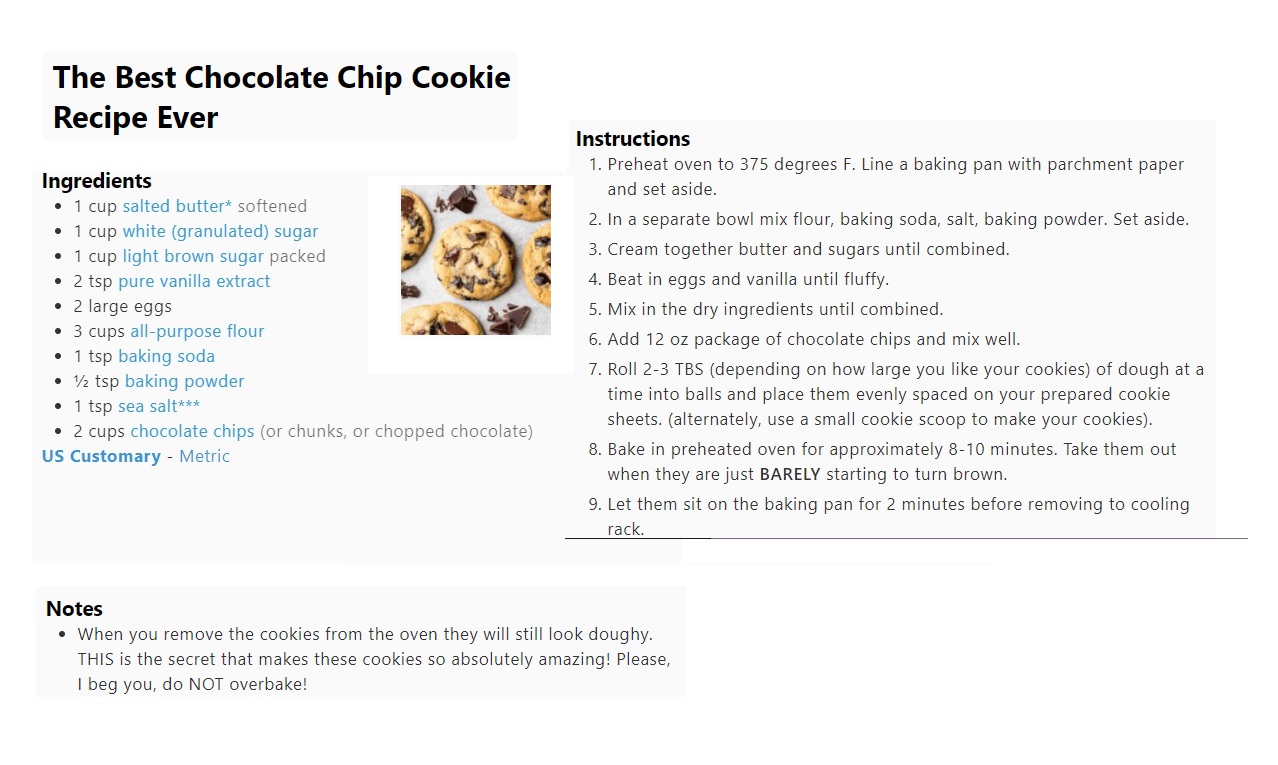Image resolution: width=1278 pixels, height=765 pixels.
Task: Click the Instructions section heading
Action: [633, 139]
